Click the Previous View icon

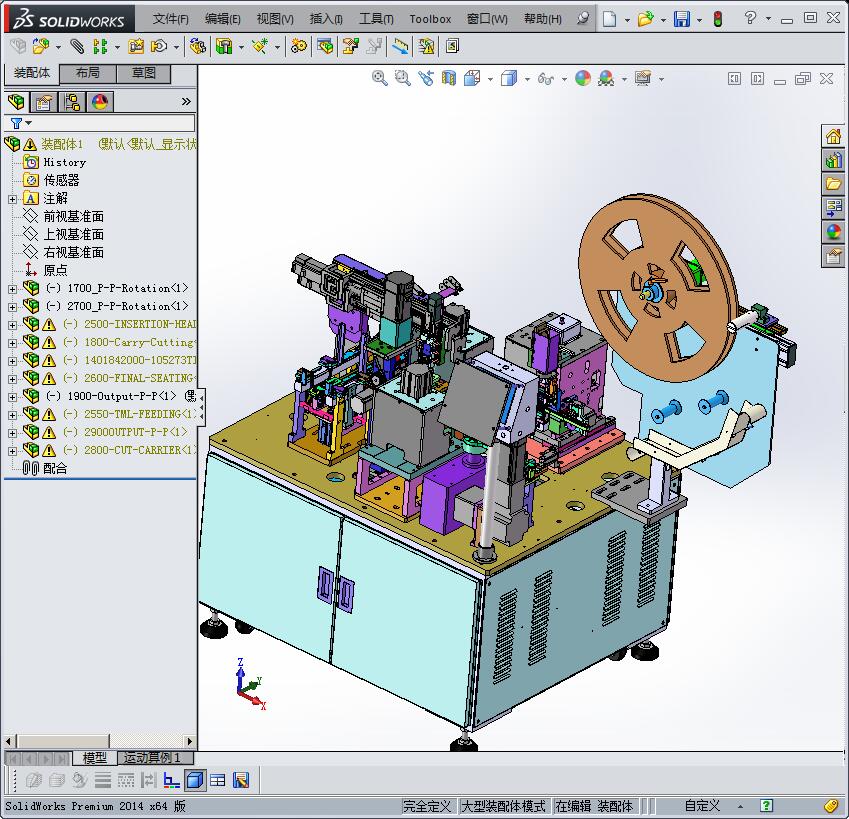click(x=426, y=78)
